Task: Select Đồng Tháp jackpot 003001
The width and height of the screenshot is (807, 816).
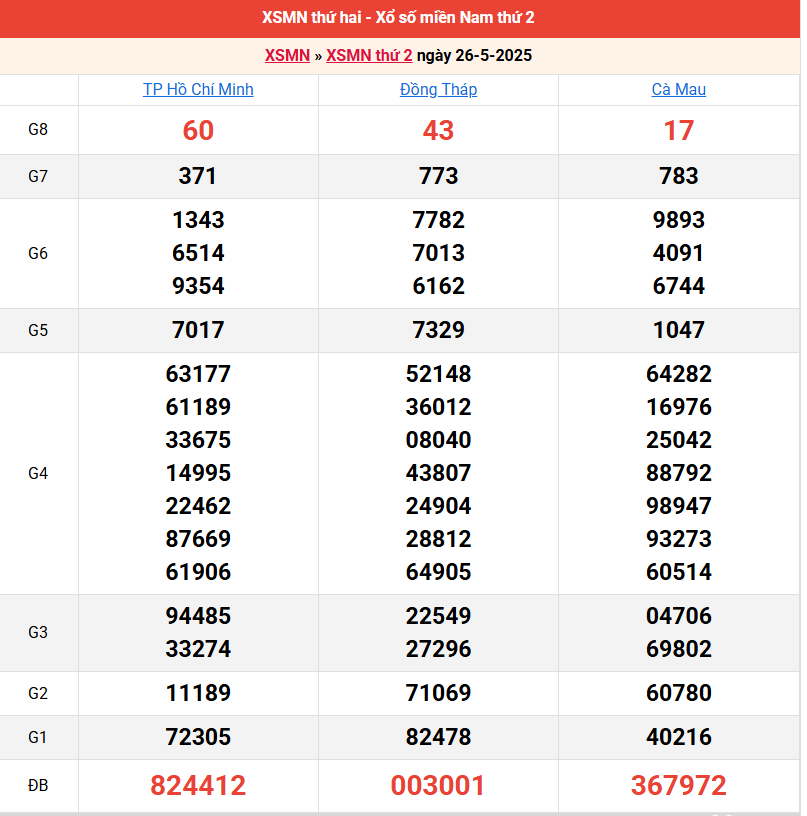Action: point(438,785)
